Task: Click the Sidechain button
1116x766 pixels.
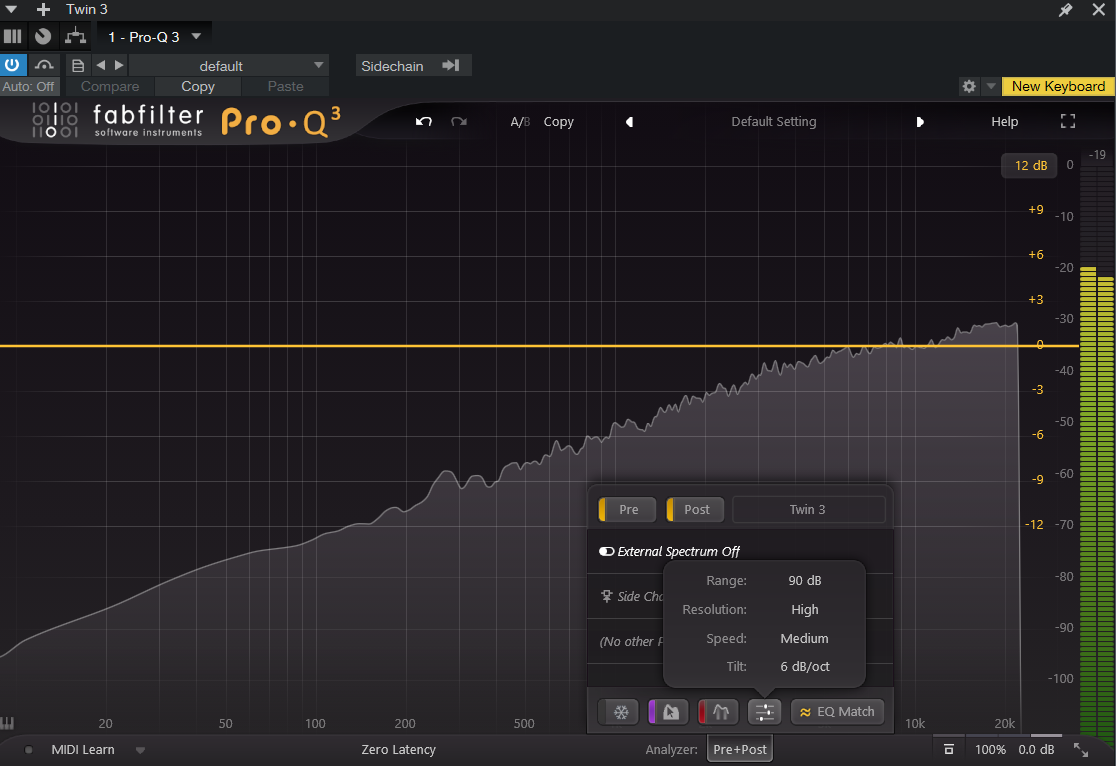Action: 413,65
